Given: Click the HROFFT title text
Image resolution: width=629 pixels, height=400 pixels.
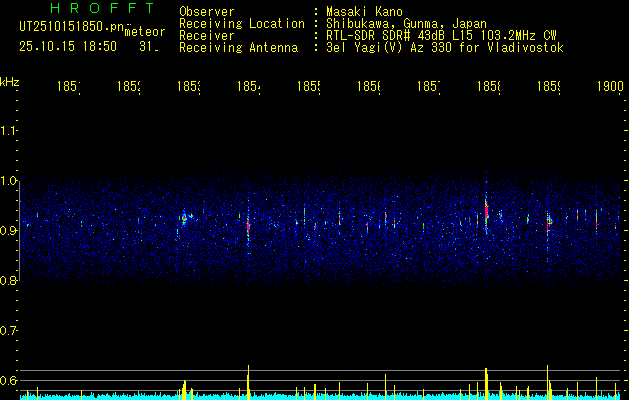Looking at the screenshot, I should coord(102,8).
